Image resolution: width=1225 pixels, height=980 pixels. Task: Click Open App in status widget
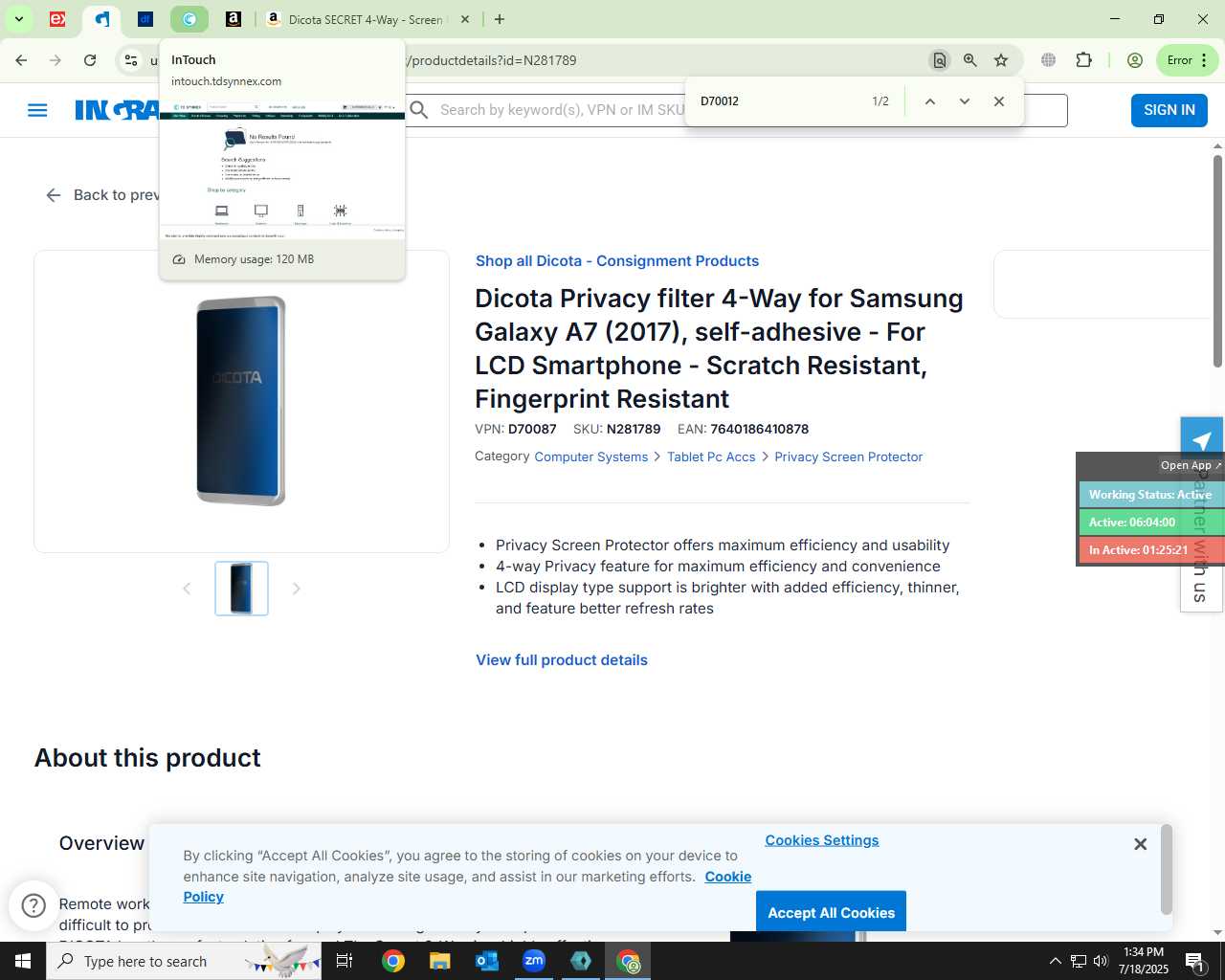[x=1191, y=465]
